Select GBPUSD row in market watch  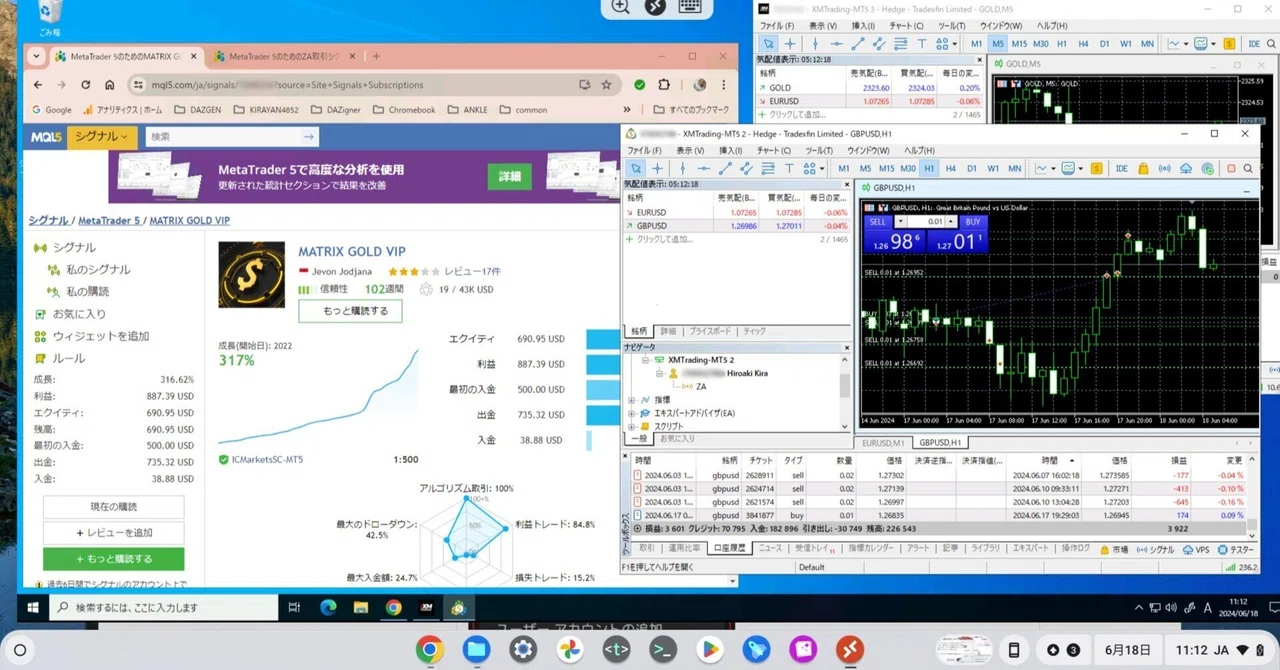737,226
